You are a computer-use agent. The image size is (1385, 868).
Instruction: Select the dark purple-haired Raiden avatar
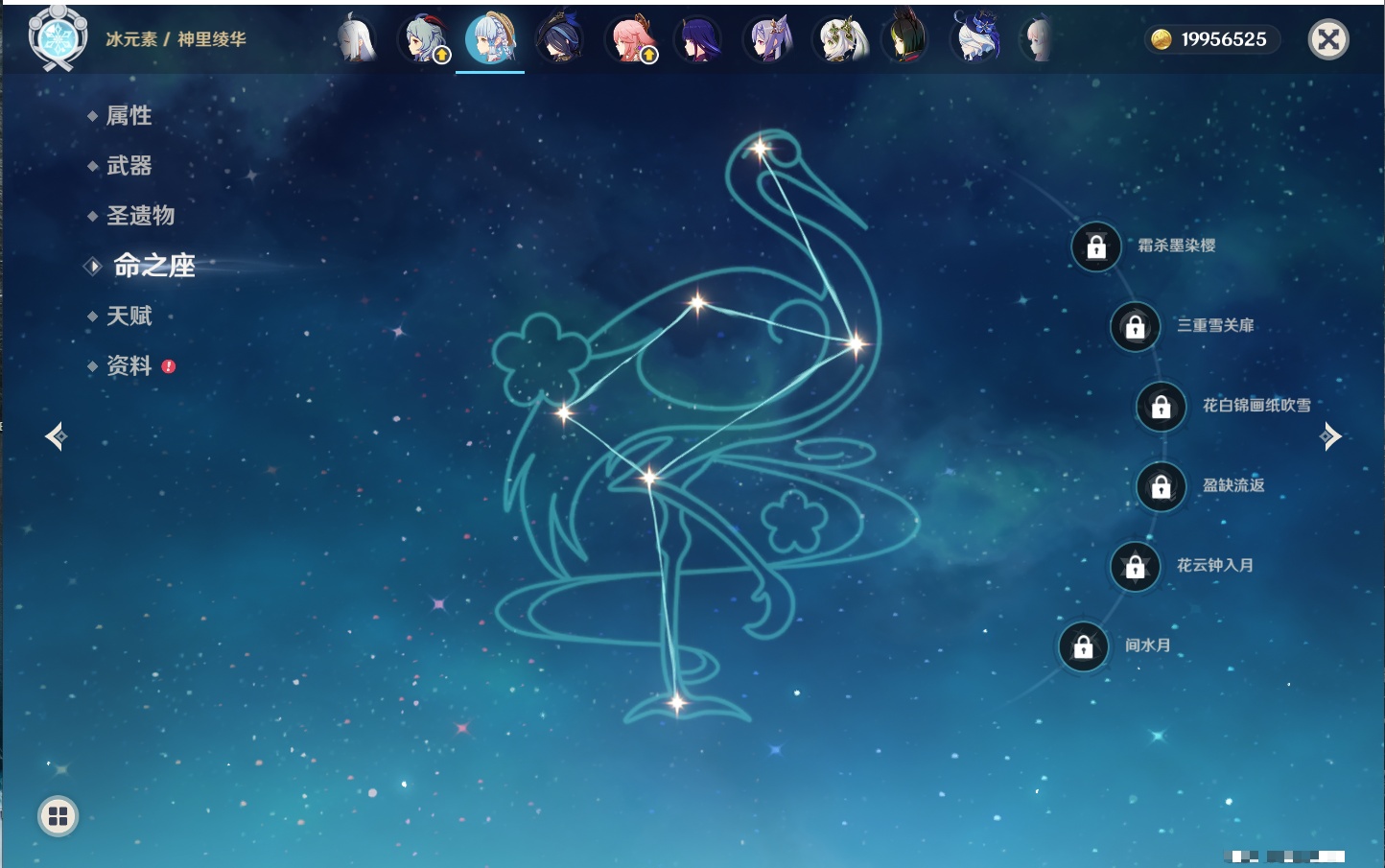pos(698,39)
